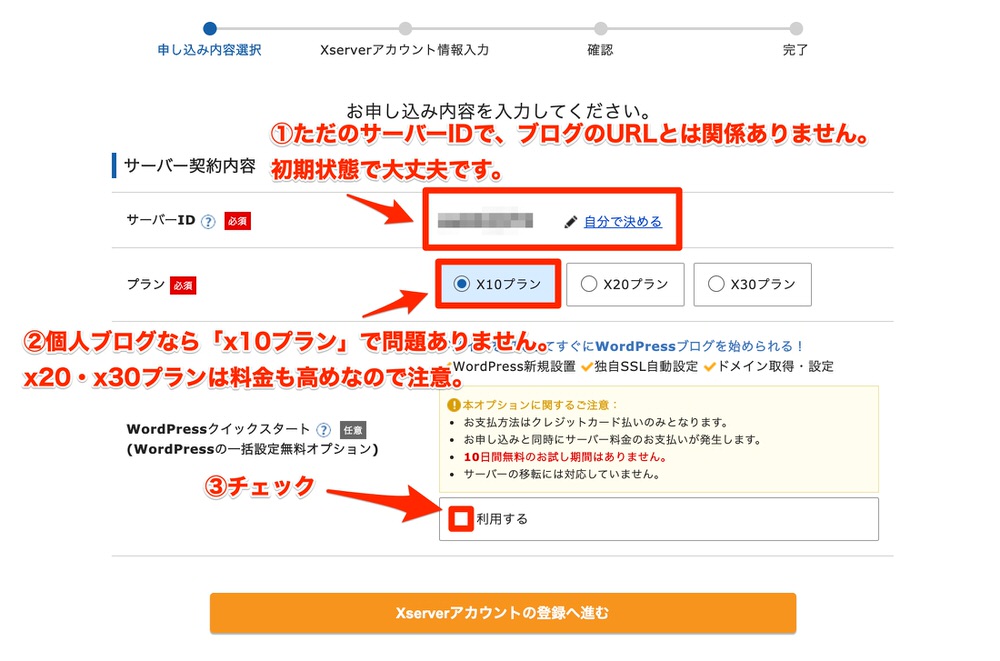Click the ドメイン取得・設定 feature text
The height and width of the screenshot is (661, 1000).
(x=776, y=366)
